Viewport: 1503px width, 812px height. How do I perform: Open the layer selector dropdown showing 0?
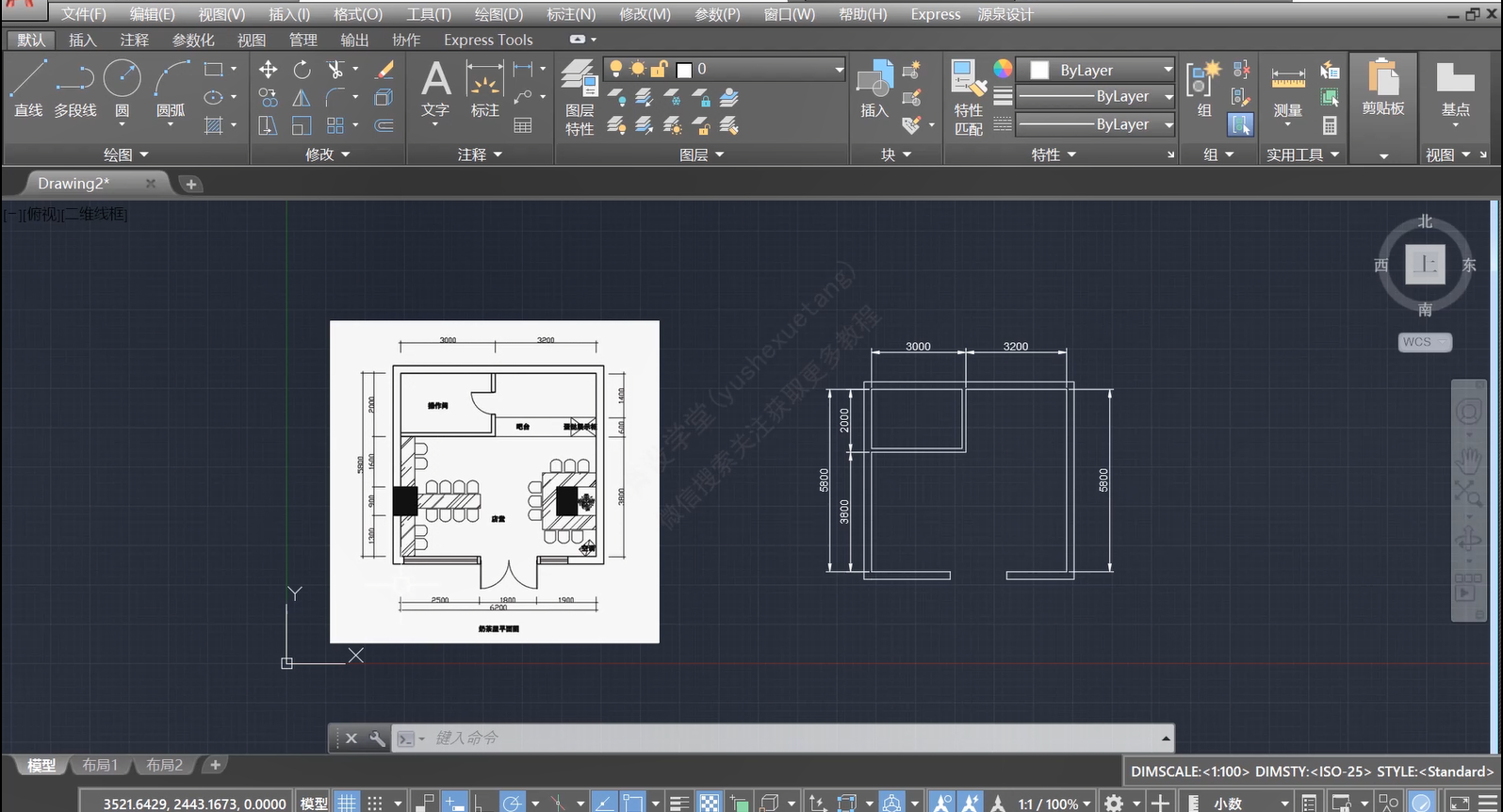click(x=725, y=70)
